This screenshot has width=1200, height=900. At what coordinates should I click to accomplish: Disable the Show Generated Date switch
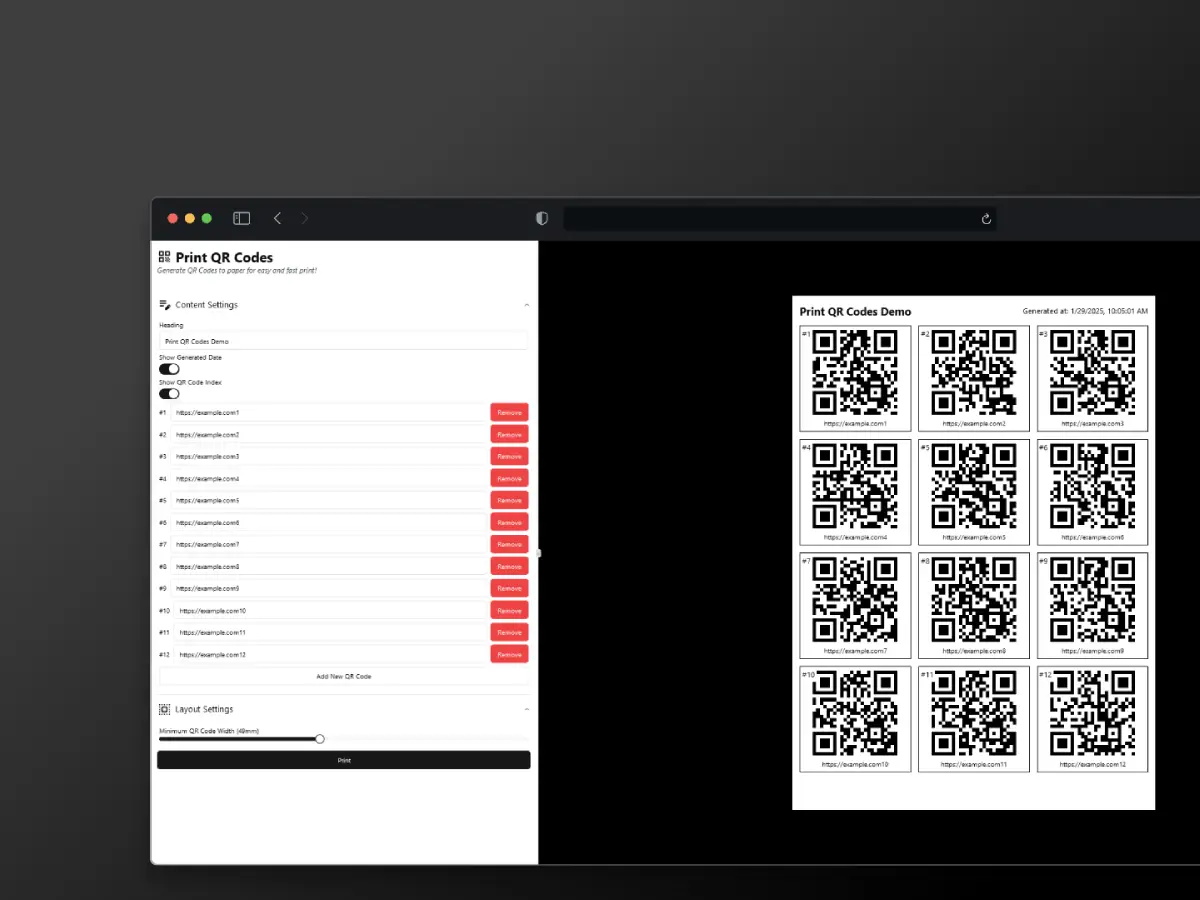[169, 369]
